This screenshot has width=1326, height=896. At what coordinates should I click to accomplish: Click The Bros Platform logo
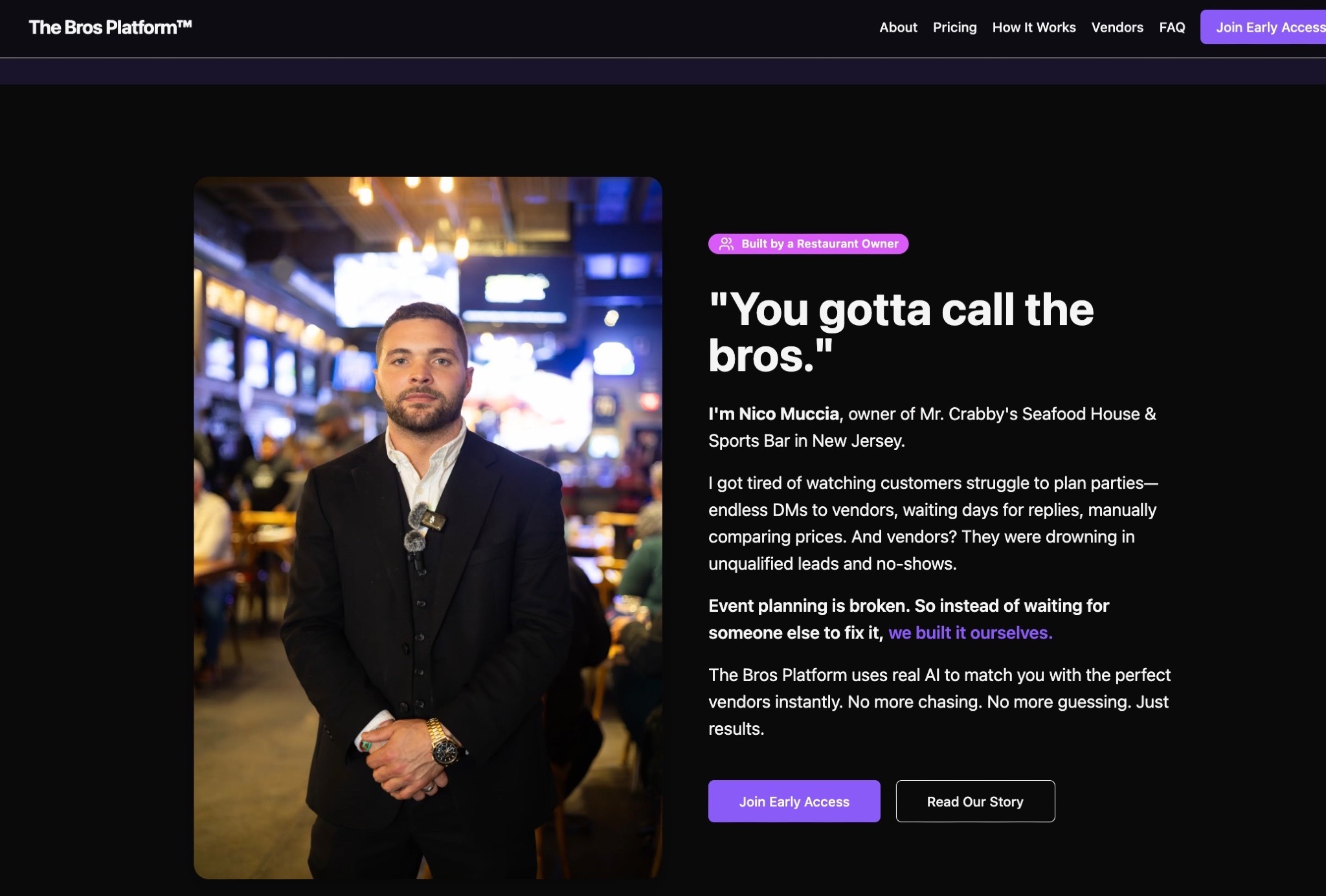click(x=110, y=27)
